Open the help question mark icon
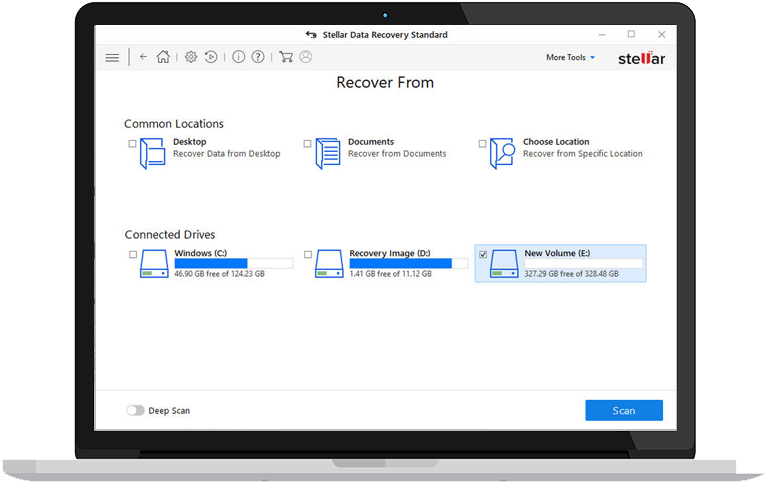 point(257,57)
